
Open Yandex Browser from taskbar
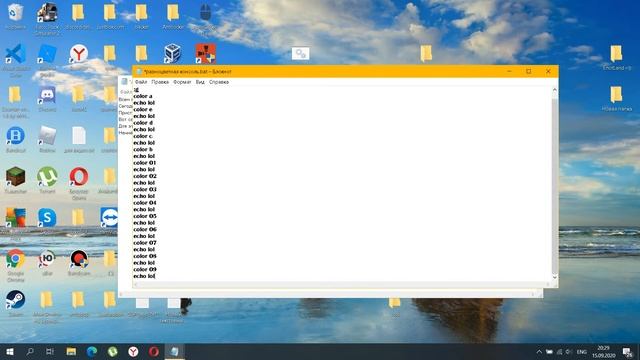click(133, 351)
